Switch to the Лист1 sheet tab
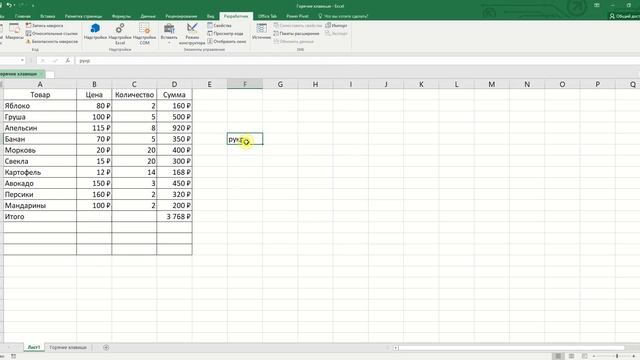The image size is (640, 360). click(33, 347)
